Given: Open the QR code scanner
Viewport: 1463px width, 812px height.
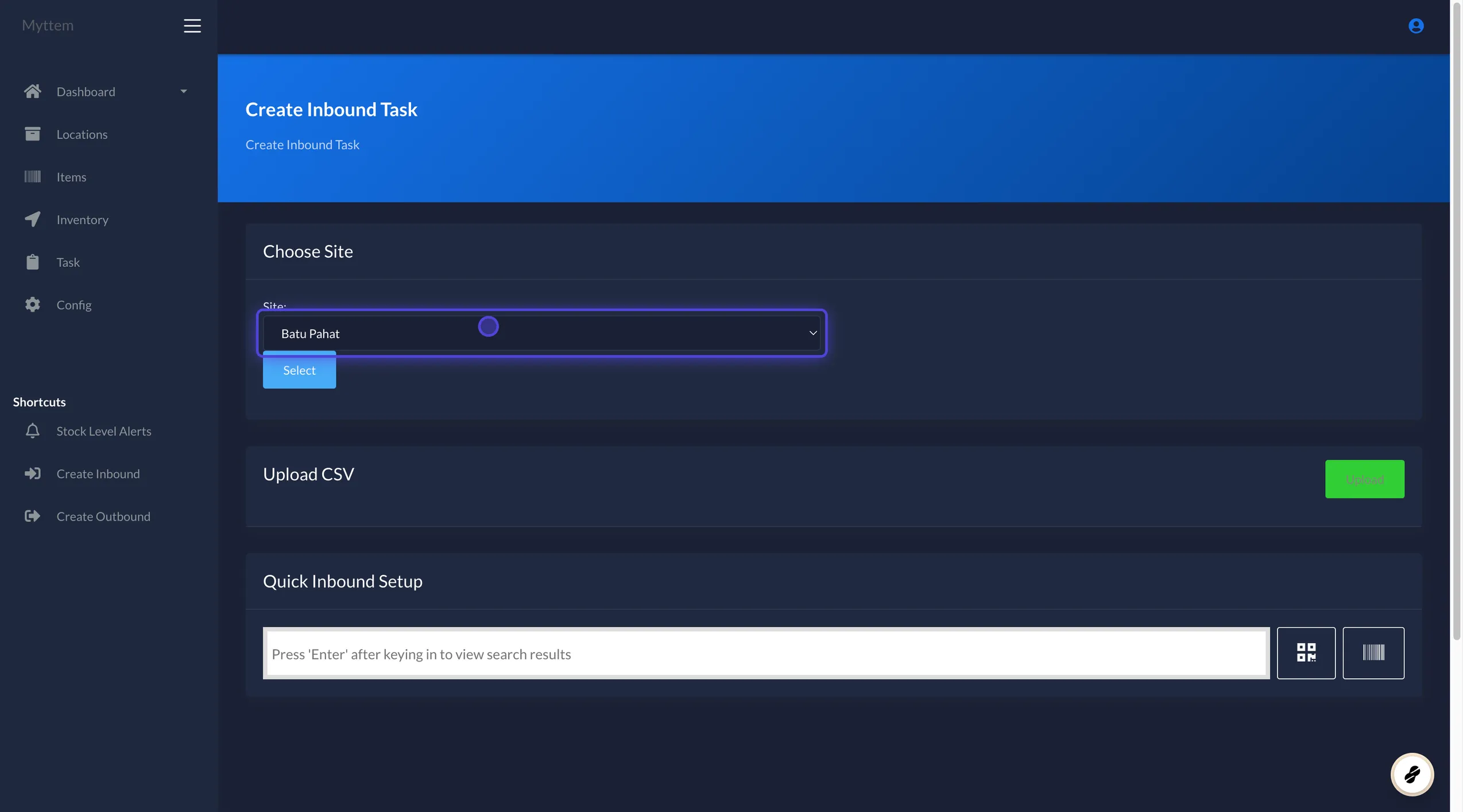Looking at the screenshot, I should coord(1306,652).
